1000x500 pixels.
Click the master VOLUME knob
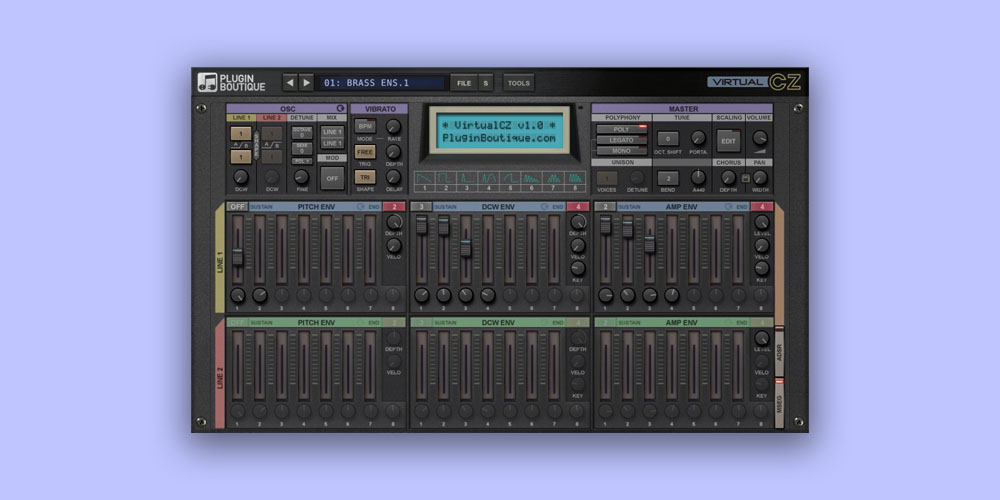click(x=760, y=137)
